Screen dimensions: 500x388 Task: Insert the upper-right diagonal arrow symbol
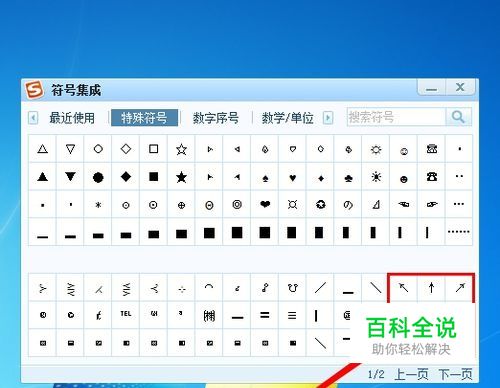click(x=460, y=287)
